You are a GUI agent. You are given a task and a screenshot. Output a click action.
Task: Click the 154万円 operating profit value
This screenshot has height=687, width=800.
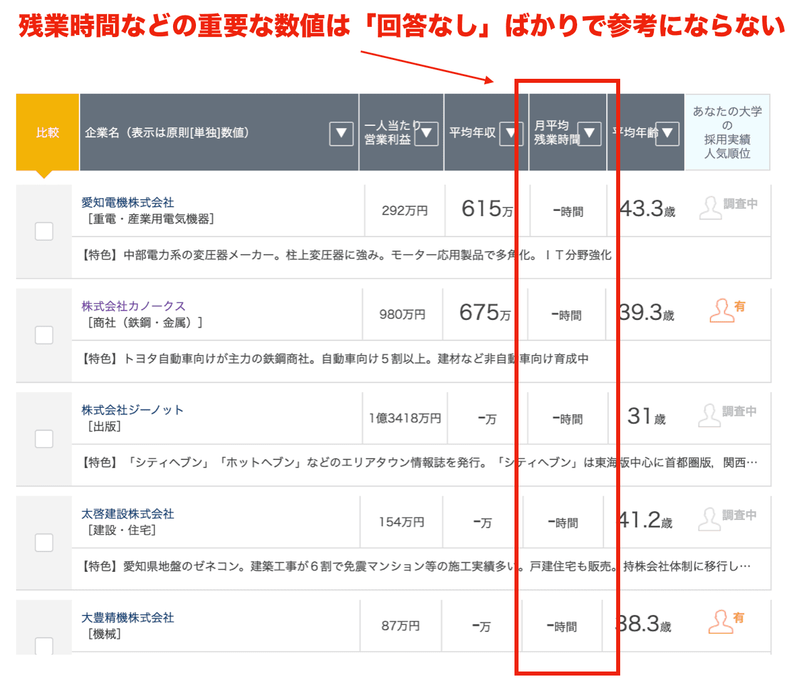(402, 522)
